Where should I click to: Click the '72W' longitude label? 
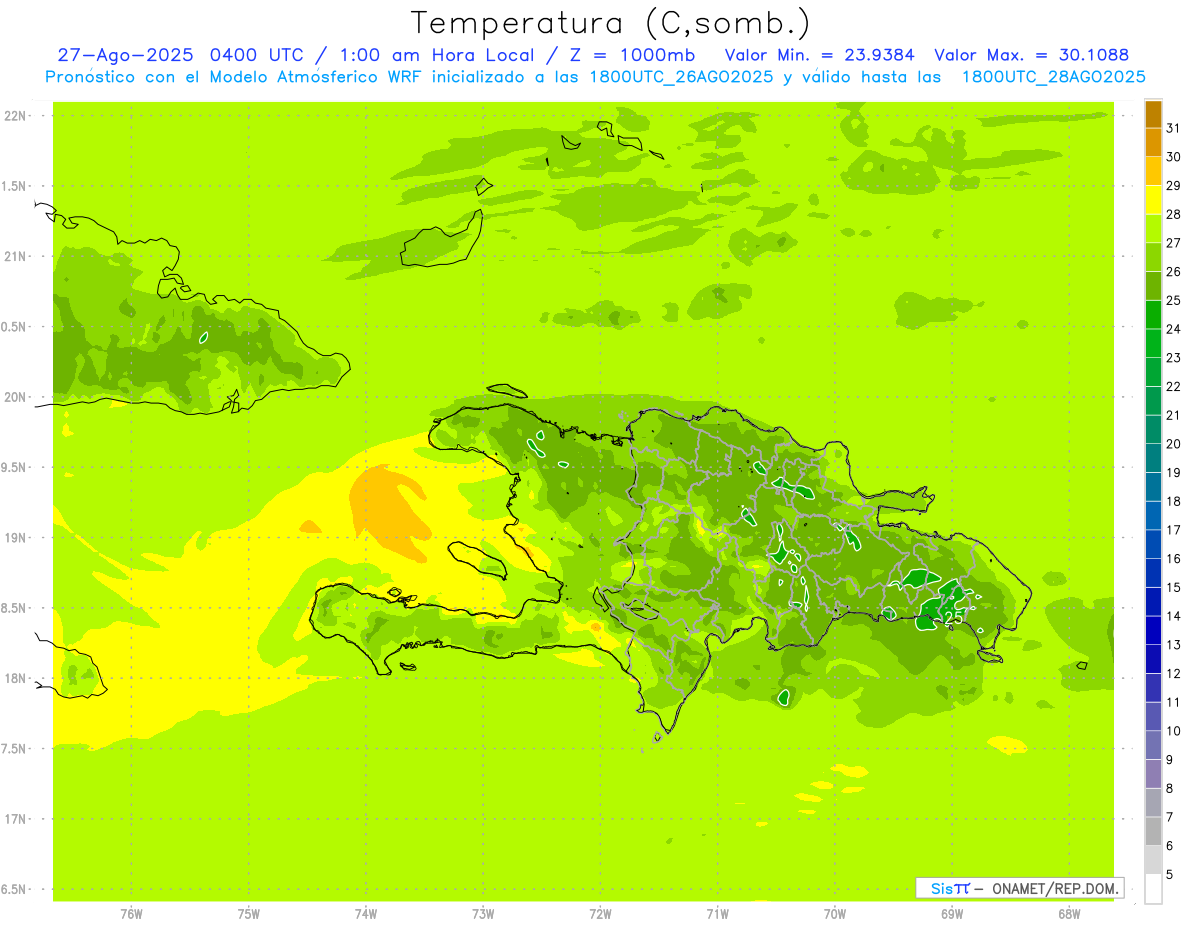(600, 914)
